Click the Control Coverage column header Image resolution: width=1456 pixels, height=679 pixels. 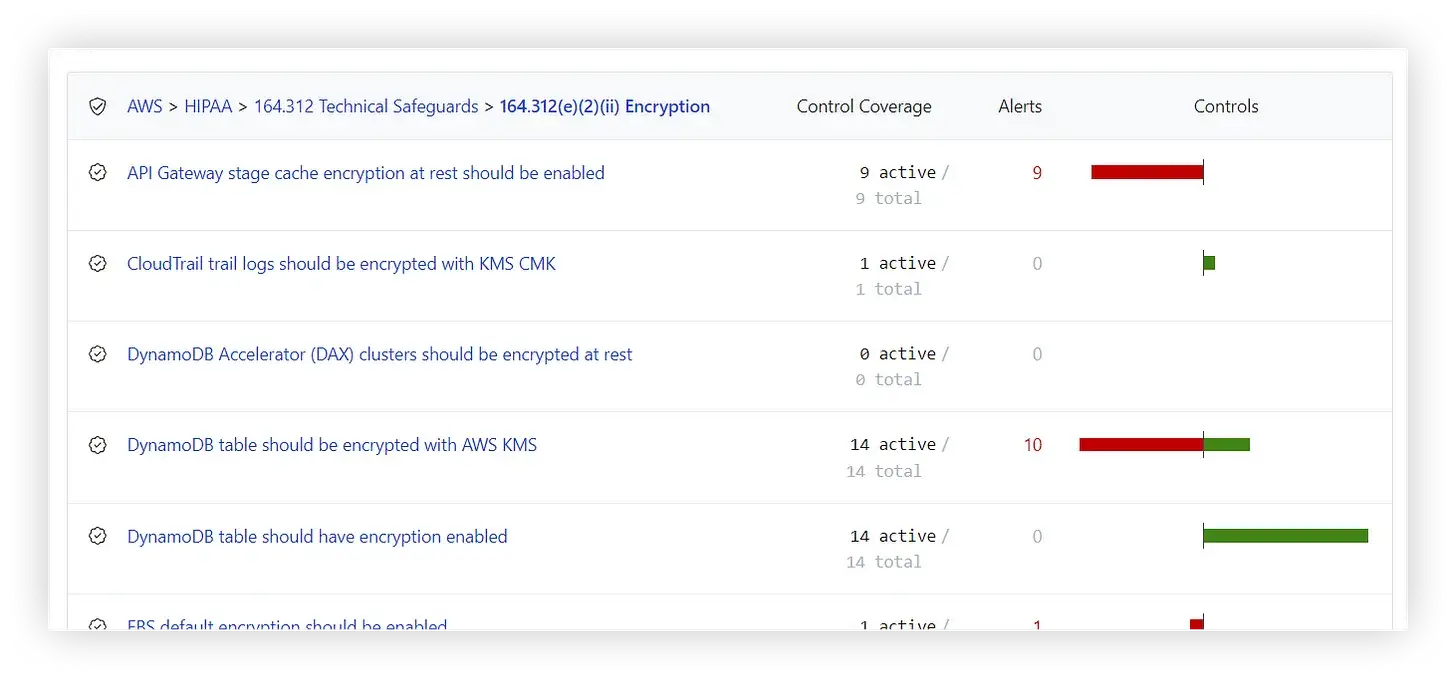tap(864, 106)
